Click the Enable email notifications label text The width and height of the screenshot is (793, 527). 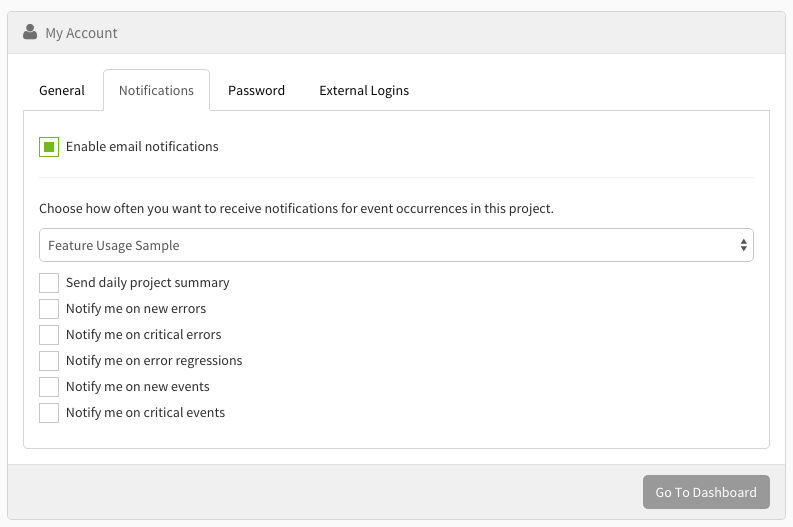tap(142, 147)
